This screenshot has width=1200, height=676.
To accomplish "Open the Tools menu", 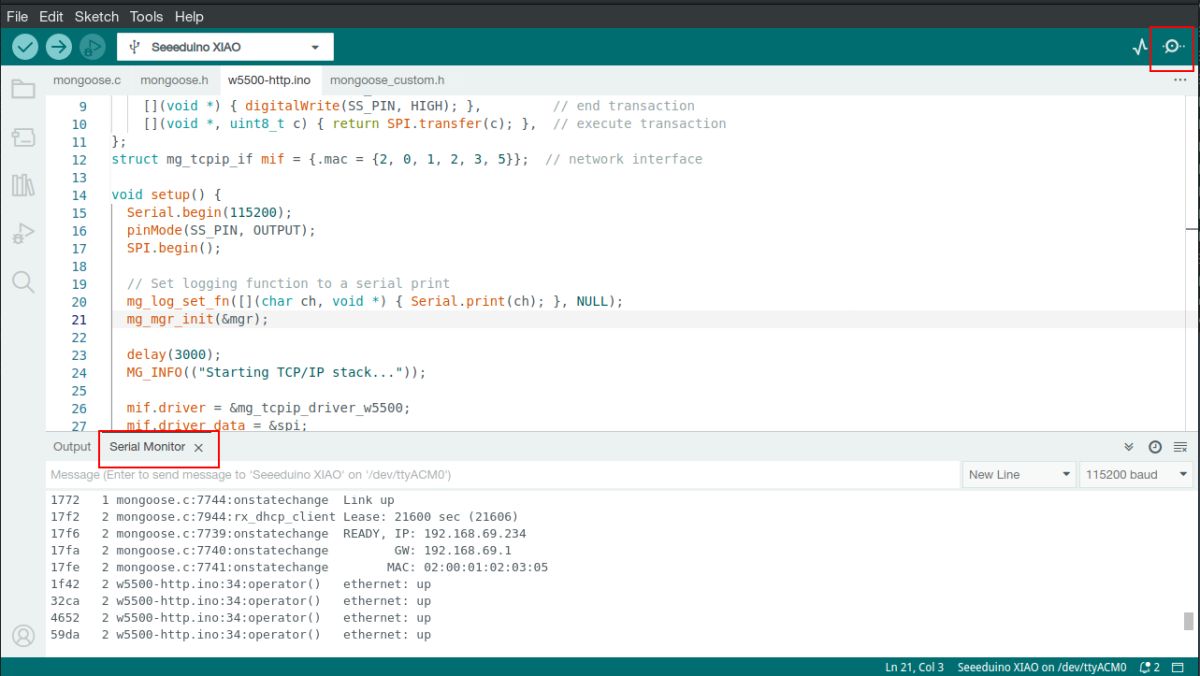I will pyautogui.click(x=146, y=16).
